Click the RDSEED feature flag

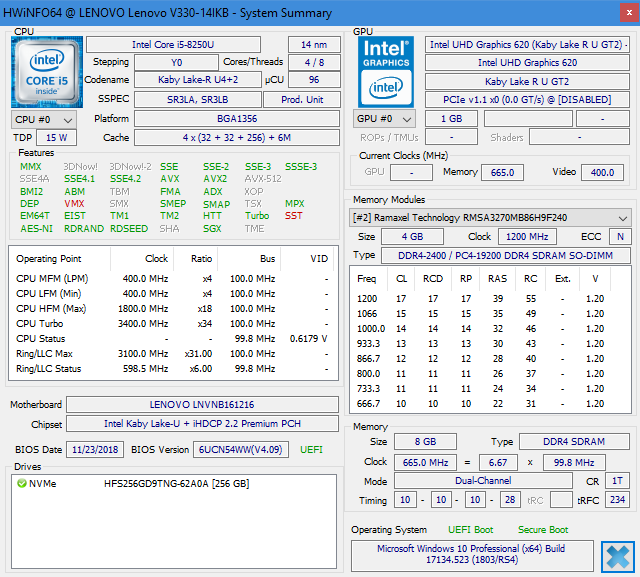129,229
